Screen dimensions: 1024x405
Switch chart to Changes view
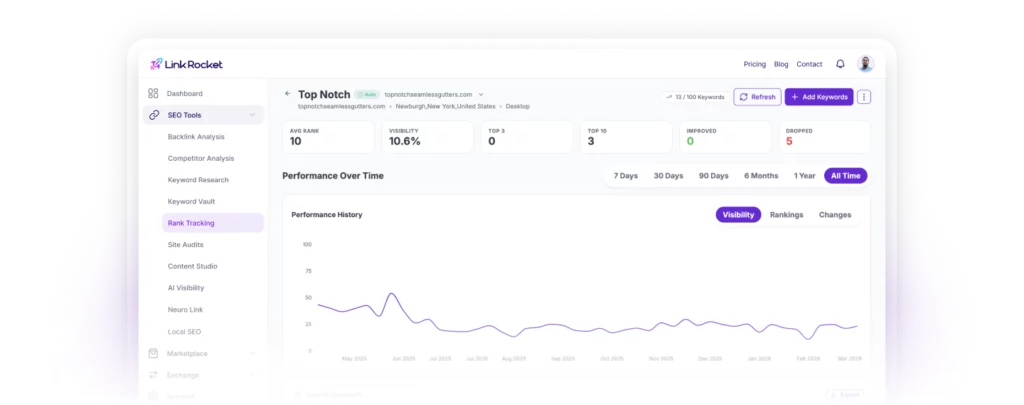point(835,214)
